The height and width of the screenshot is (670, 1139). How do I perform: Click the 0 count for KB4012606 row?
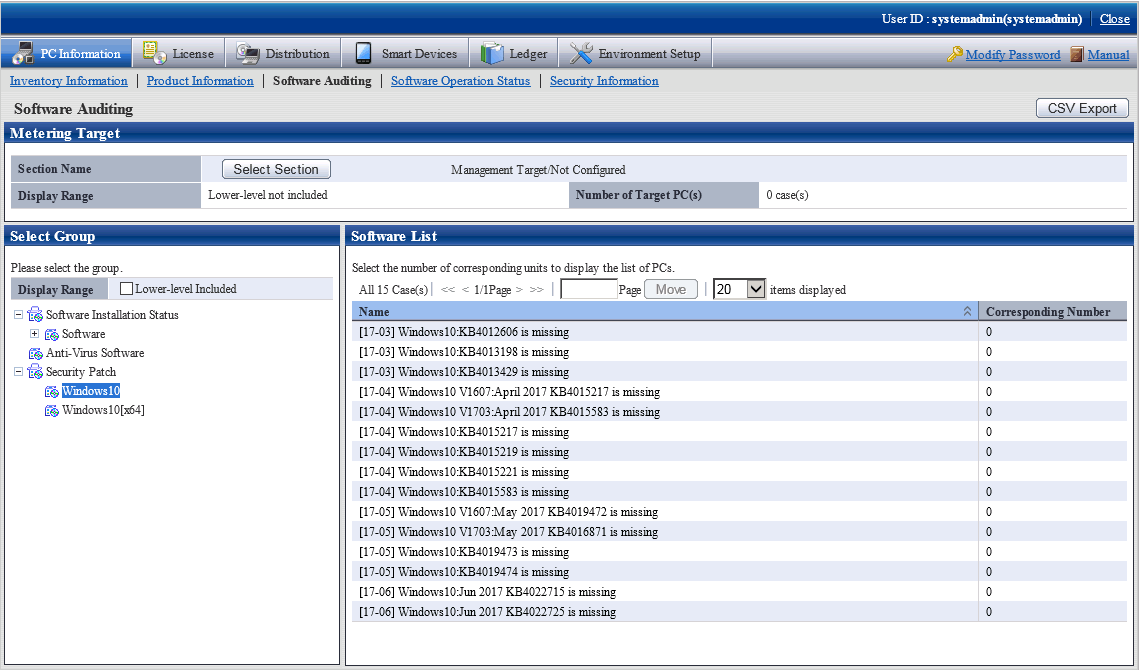(x=989, y=331)
